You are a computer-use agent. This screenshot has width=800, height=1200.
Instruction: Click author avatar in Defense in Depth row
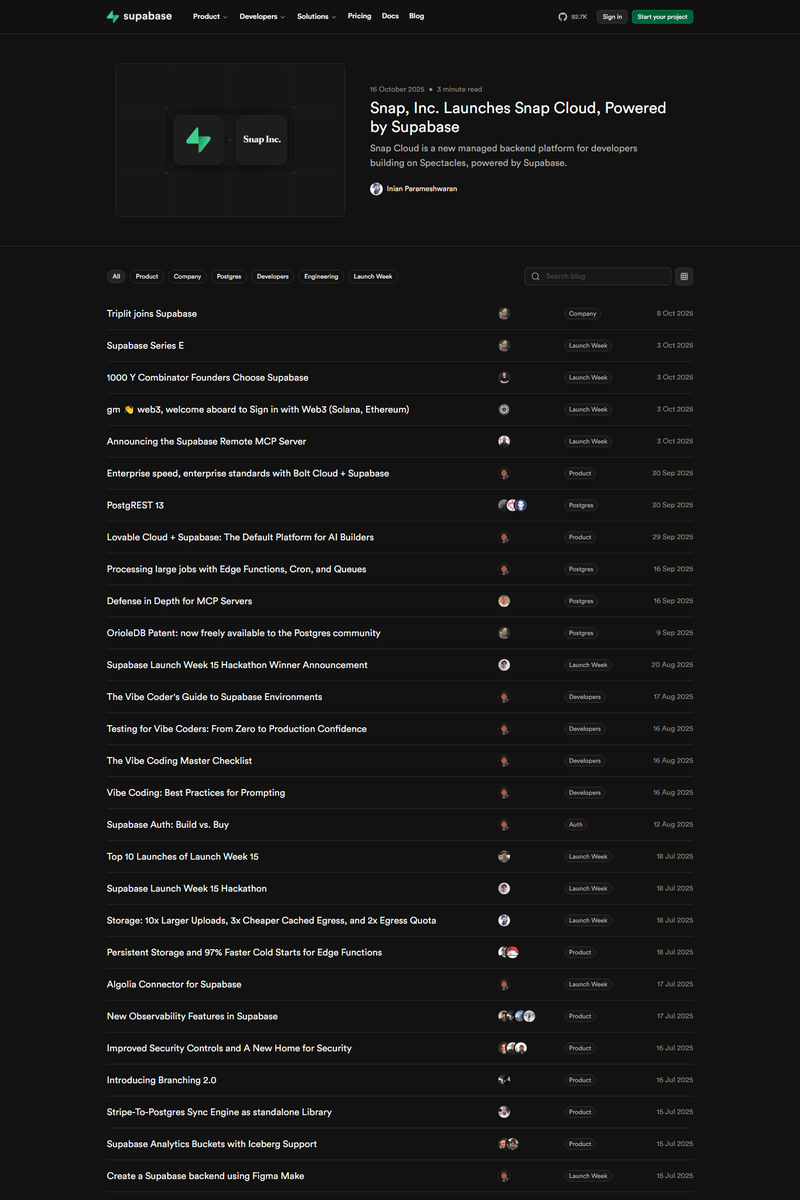504,601
